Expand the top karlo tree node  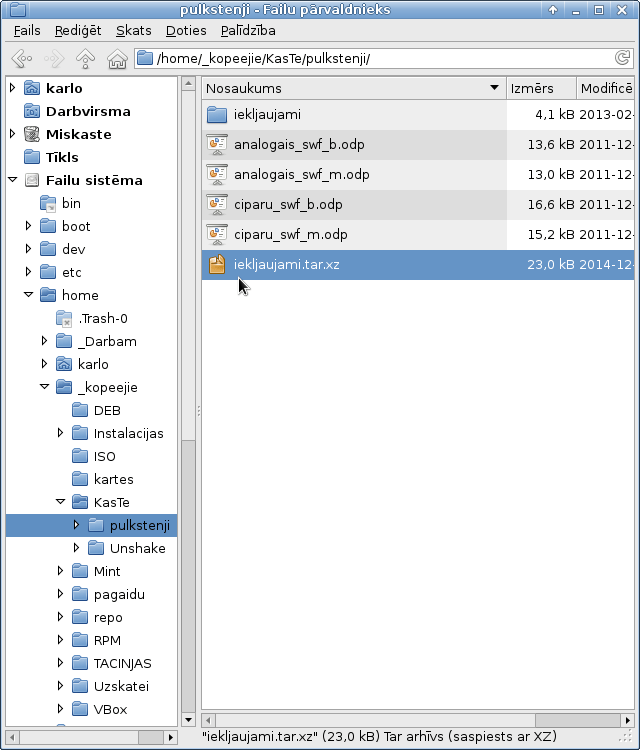12,88
